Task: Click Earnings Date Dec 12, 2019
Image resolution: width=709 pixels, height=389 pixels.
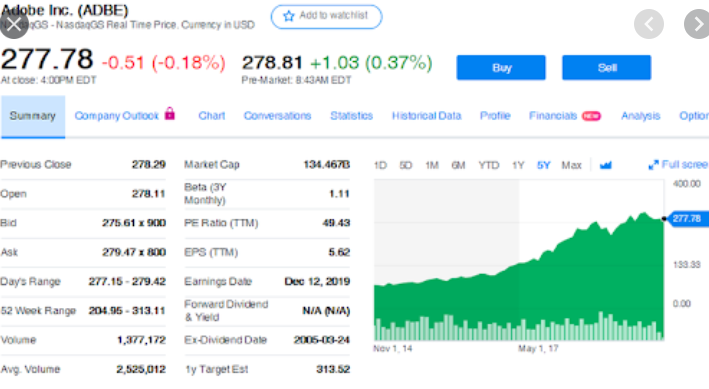Action: click(x=317, y=281)
